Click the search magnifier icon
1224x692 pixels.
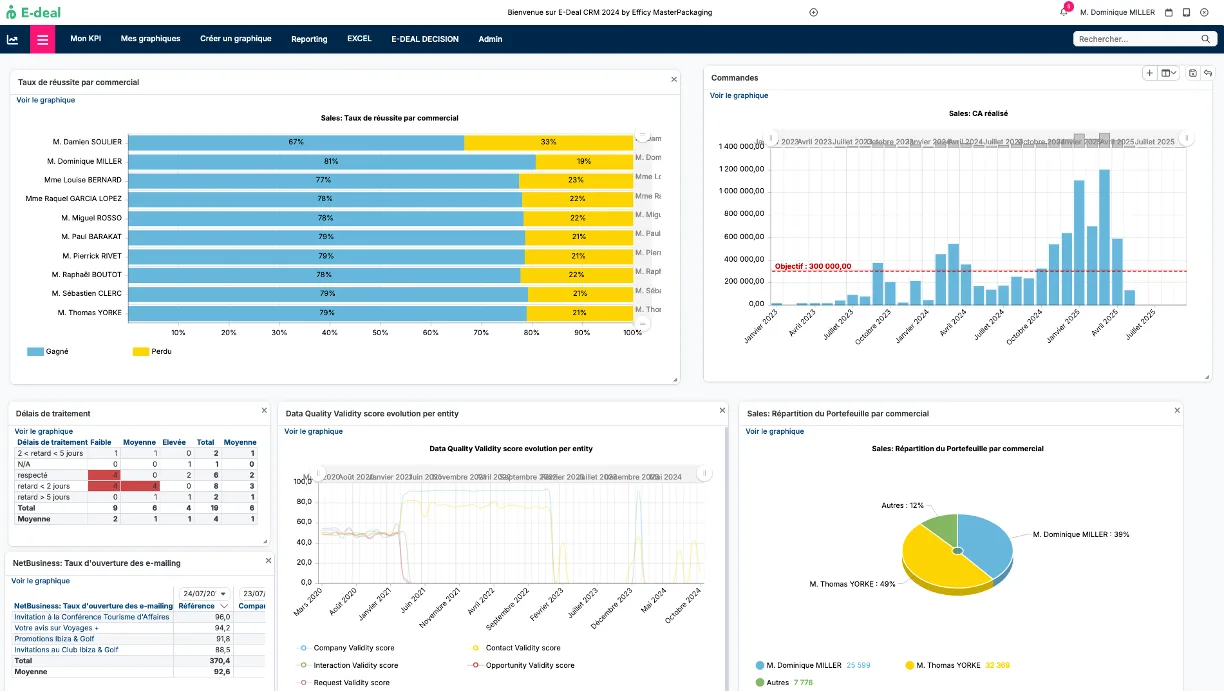(1206, 39)
